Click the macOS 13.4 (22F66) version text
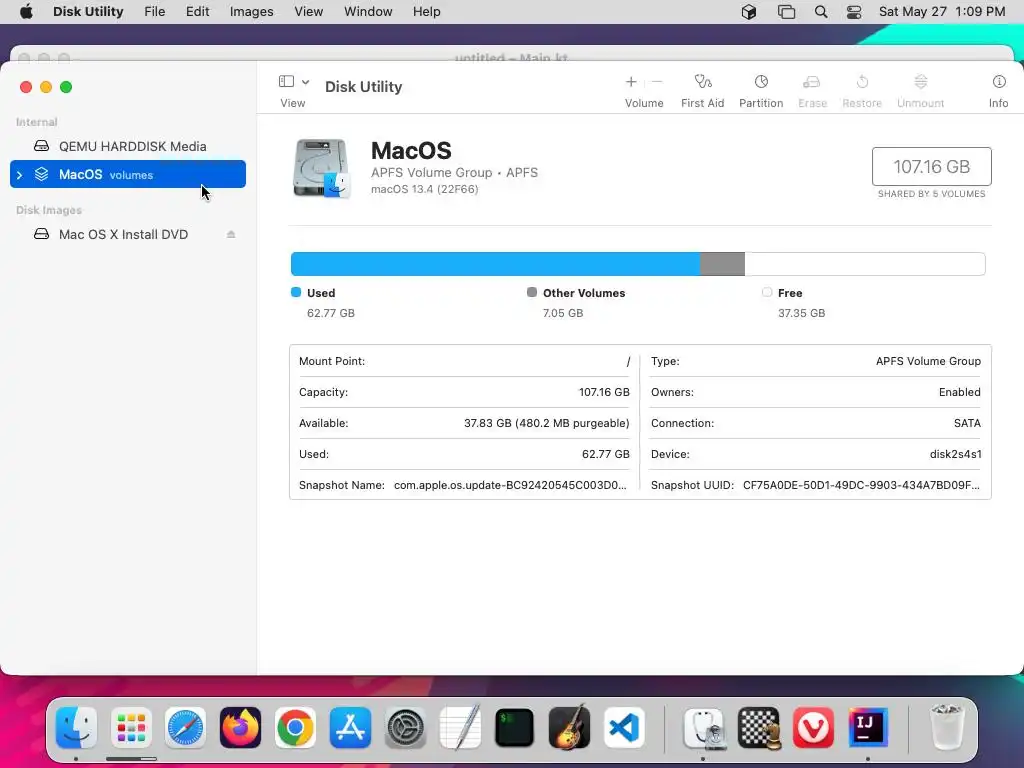 [424, 189]
